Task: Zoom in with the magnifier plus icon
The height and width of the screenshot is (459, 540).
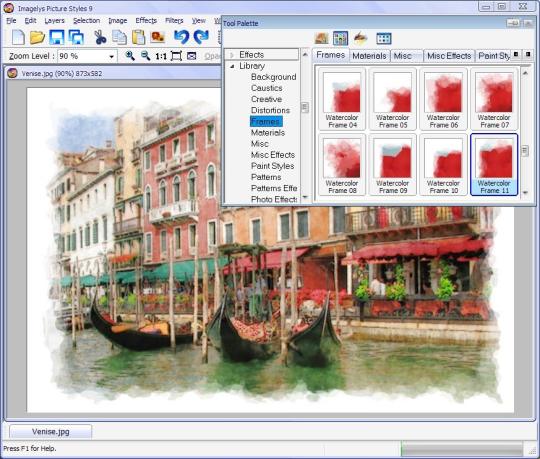Action: (x=130, y=55)
